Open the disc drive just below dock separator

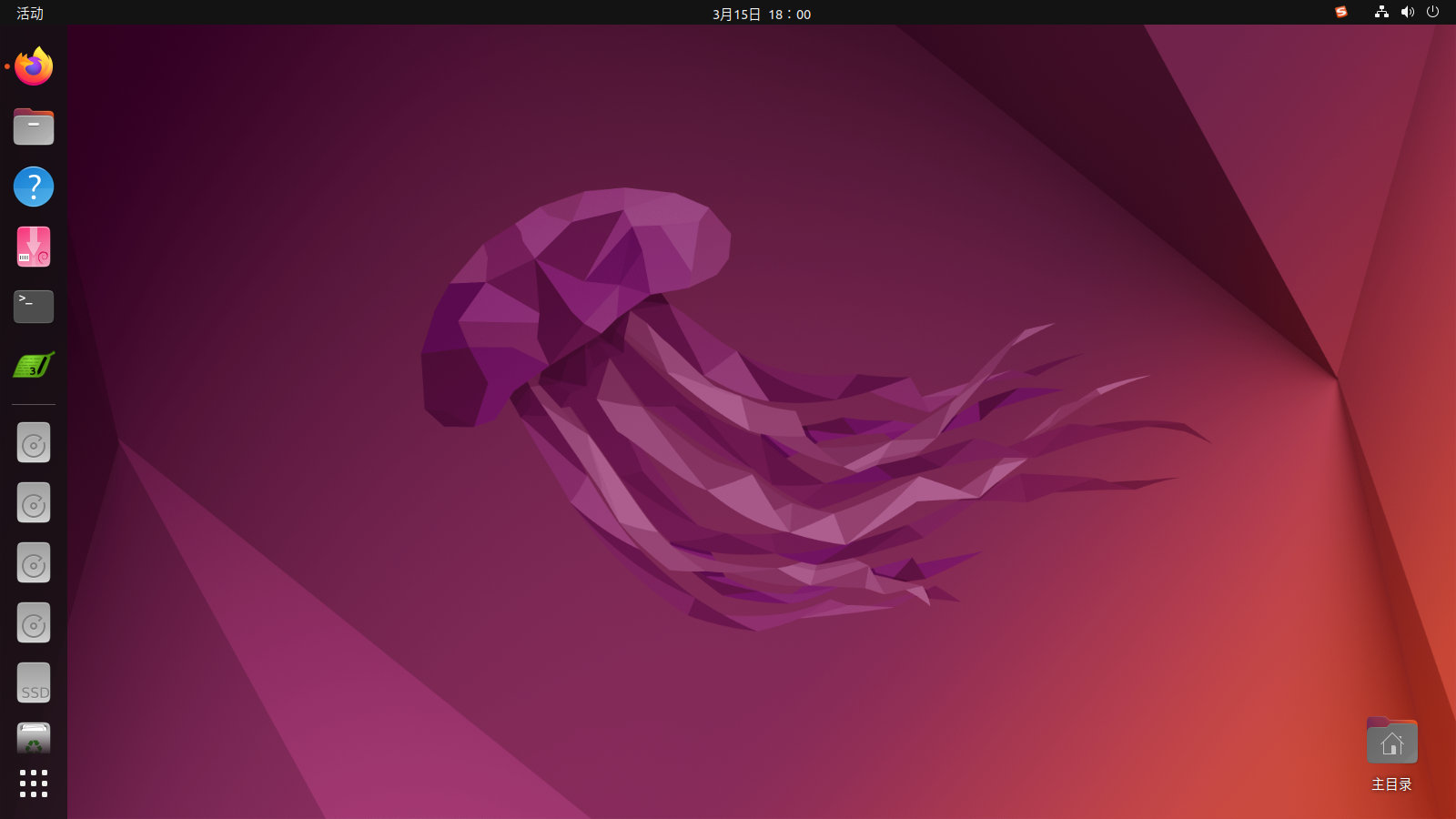point(34,443)
